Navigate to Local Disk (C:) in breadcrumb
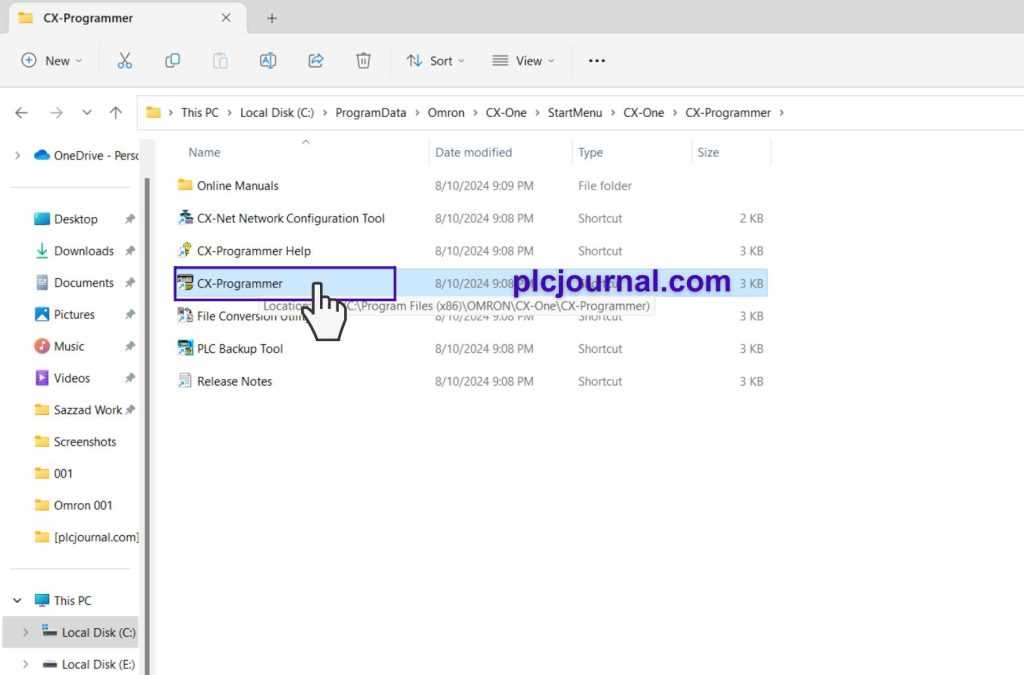 [x=277, y=113]
